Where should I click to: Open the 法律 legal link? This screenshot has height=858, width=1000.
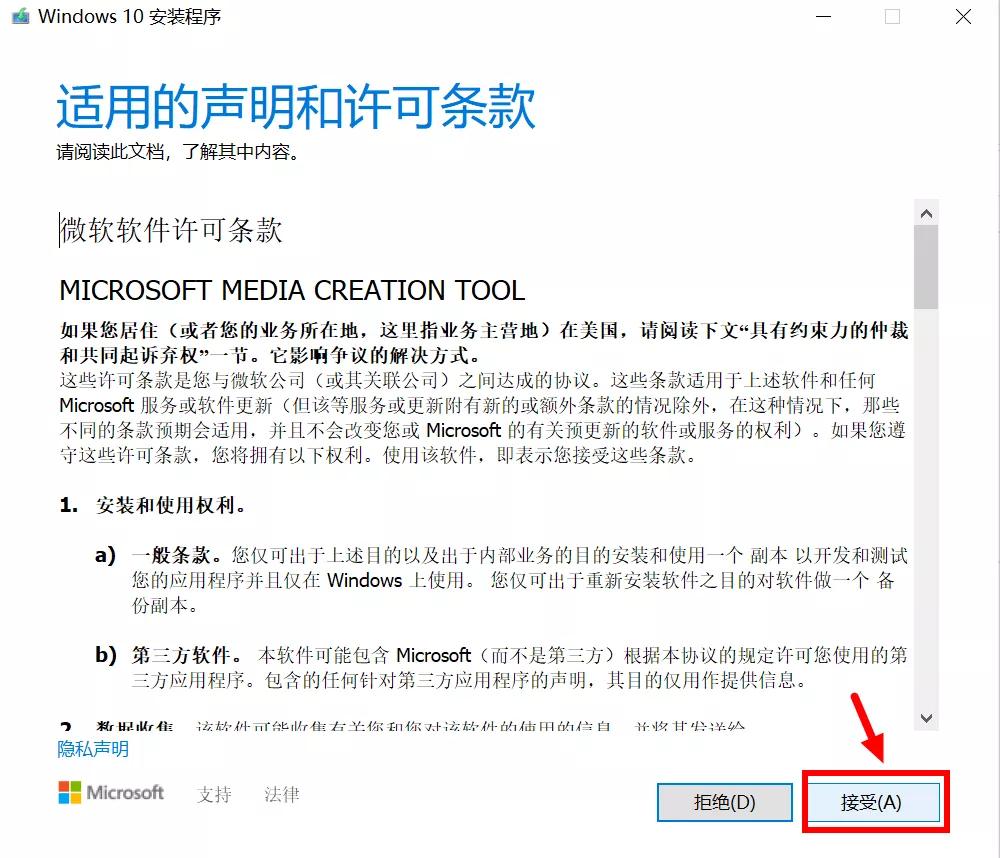coord(279,794)
